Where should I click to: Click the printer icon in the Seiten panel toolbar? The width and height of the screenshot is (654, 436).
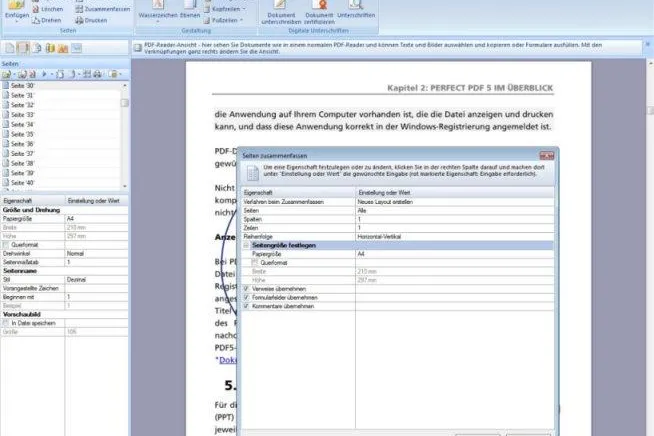point(97,74)
